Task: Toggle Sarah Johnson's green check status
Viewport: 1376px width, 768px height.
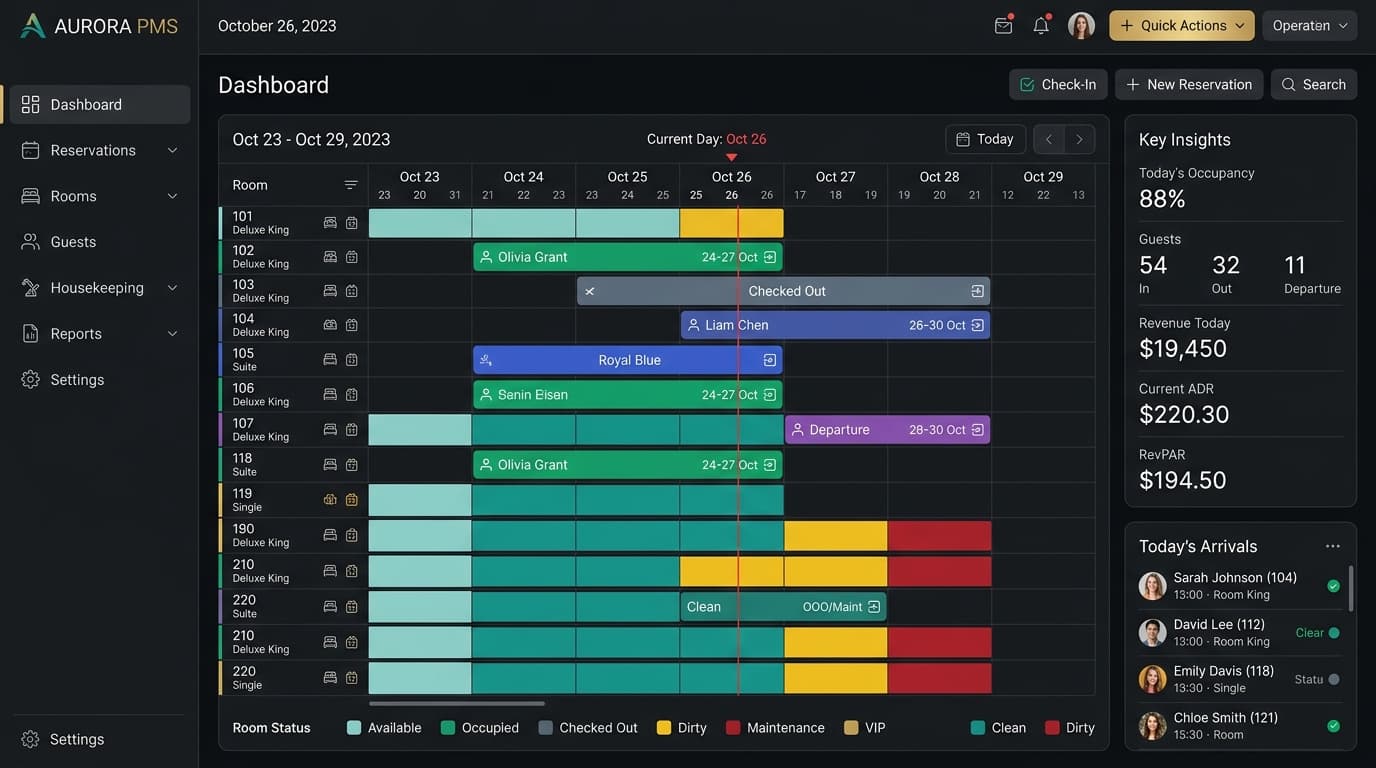Action: pyautogui.click(x=1333, y=586)
